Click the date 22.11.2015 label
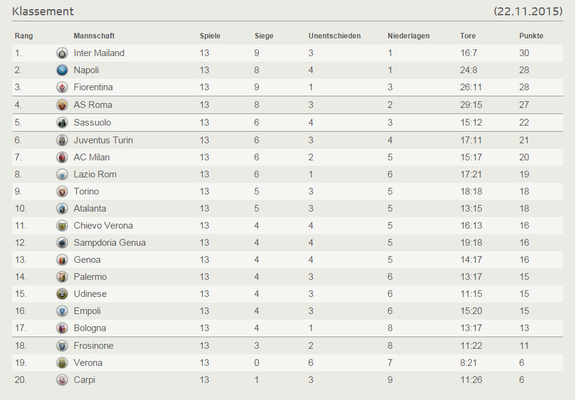The width and height of the screenshot is (582, 400). tap(528, 11)
